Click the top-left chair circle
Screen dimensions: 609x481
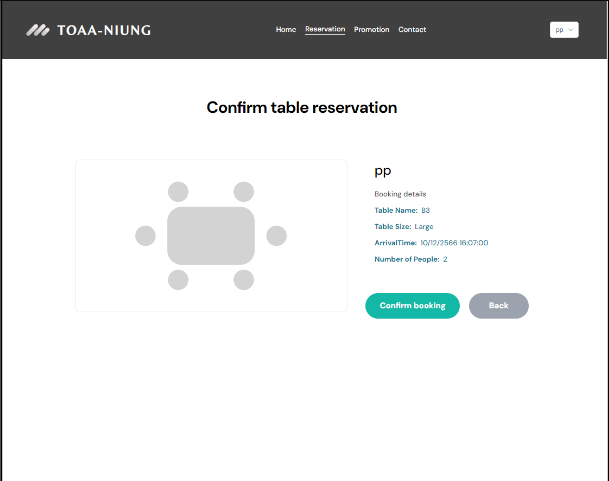point(178,192)
